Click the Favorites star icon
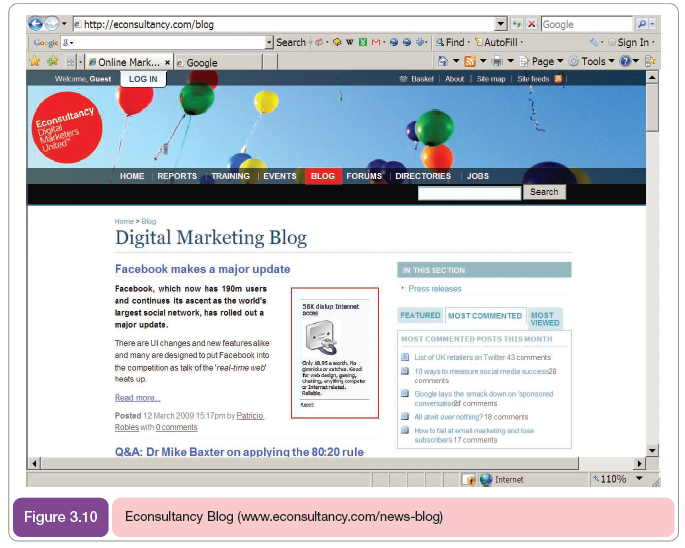The width and height of the screenshot is (685, 548). 36,61
